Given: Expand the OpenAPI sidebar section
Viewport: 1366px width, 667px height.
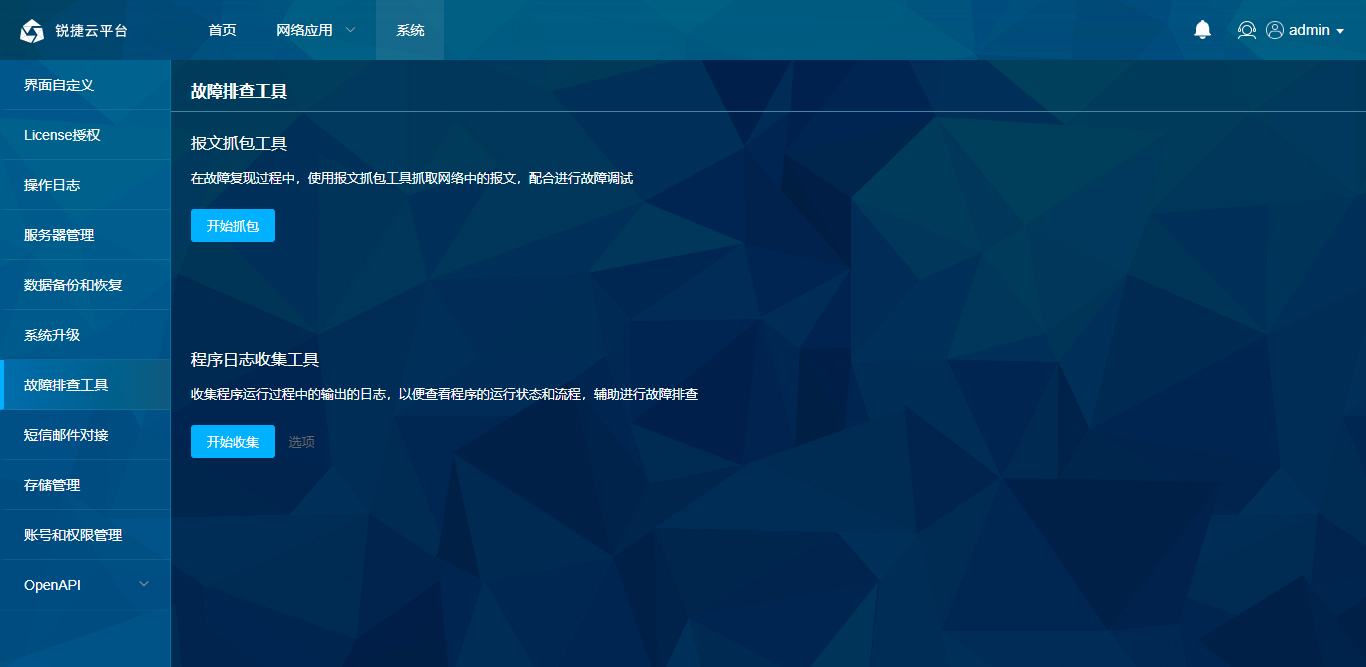Looking at the screenshot, I should (x=144, y=584).
